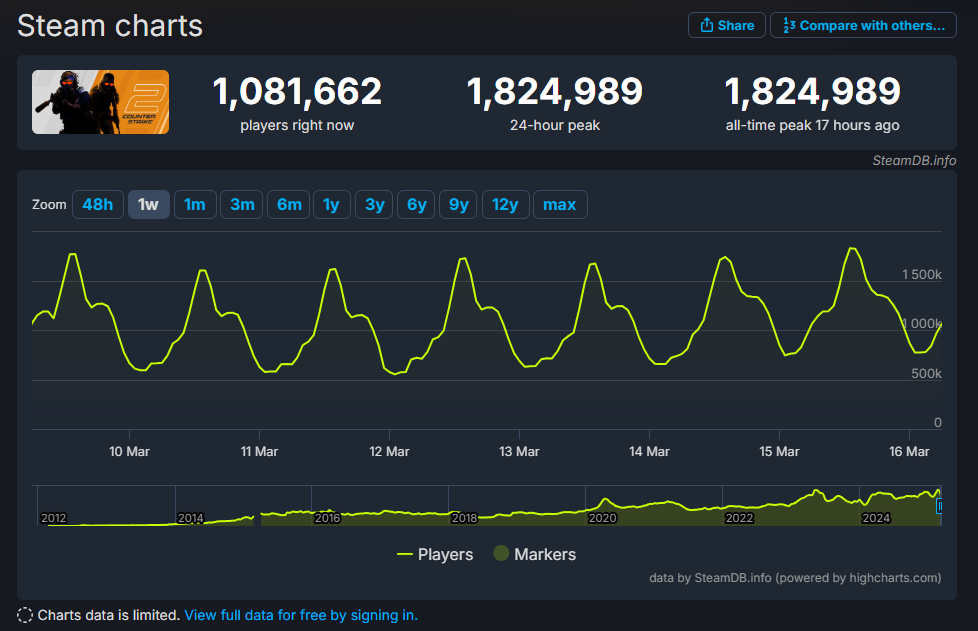978x631 pixels.
Task: Click the 10 Mar axis label
Action: coord(129,451)
